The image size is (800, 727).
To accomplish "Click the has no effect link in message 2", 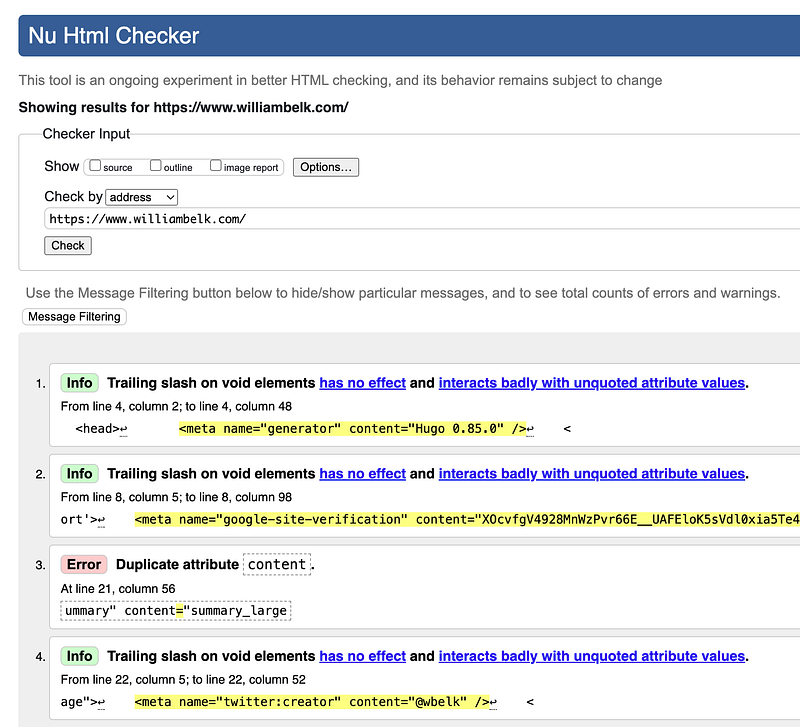I will tap(362, 473).
